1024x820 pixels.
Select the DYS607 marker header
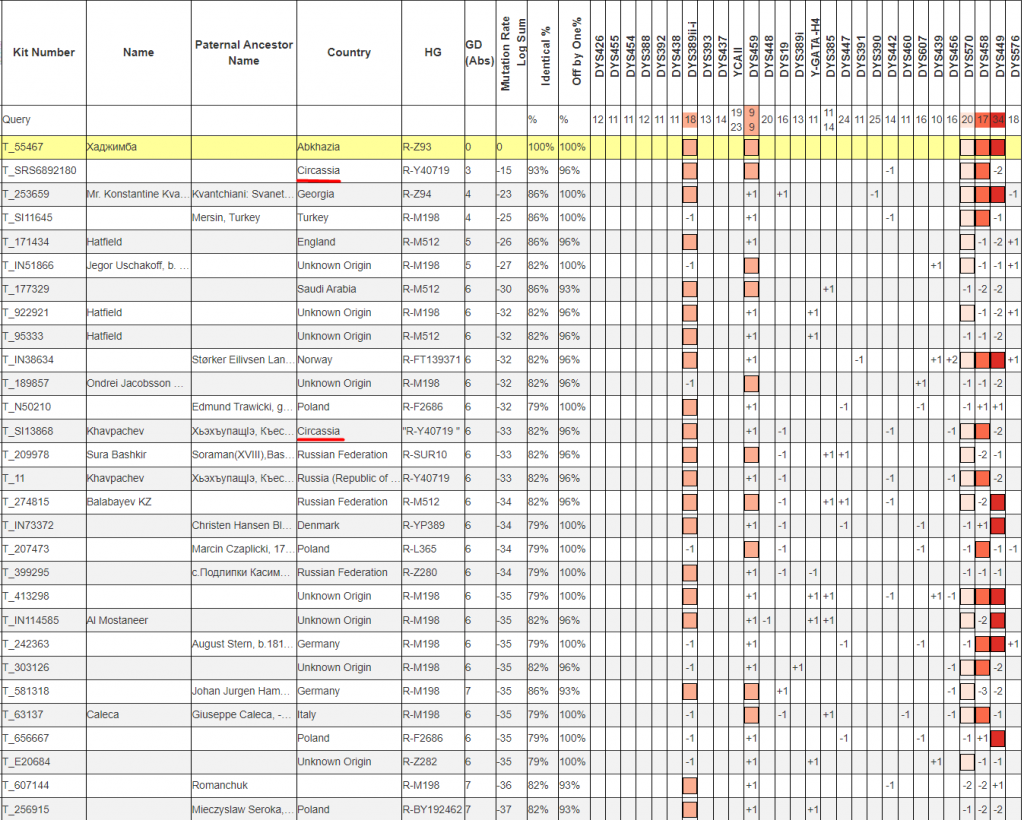[922, 57]
